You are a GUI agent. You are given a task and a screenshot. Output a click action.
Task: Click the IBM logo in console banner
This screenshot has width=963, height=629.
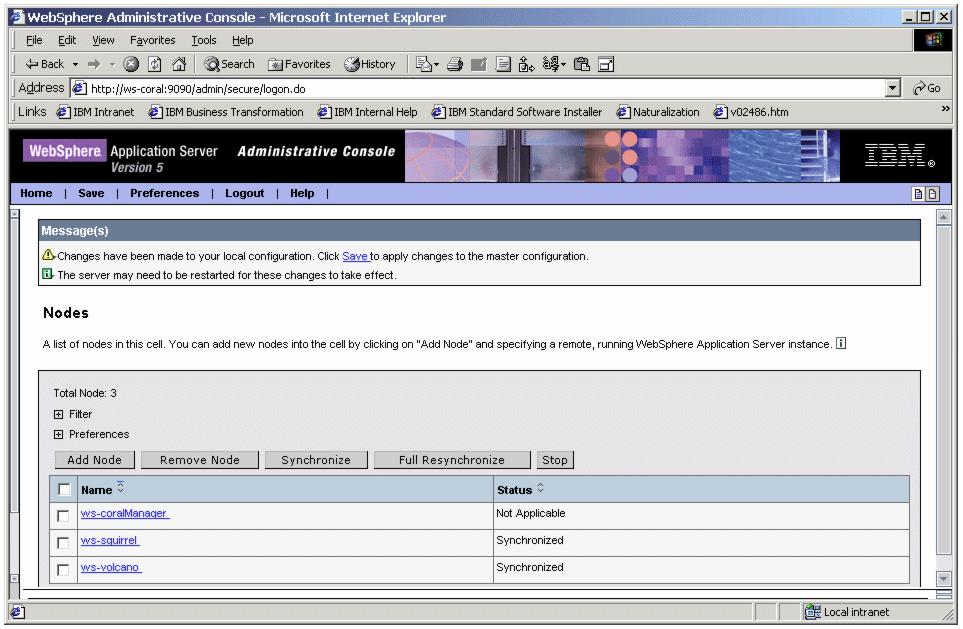900,155
